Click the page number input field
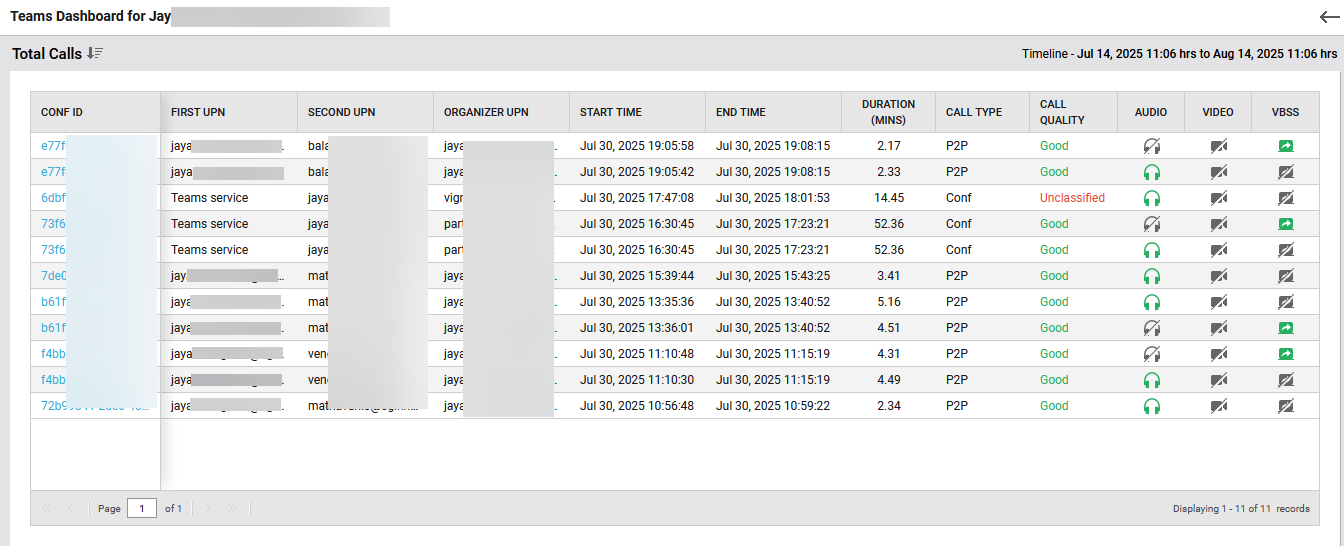The height and width of the screenshot is (546, 1344). 142,508
